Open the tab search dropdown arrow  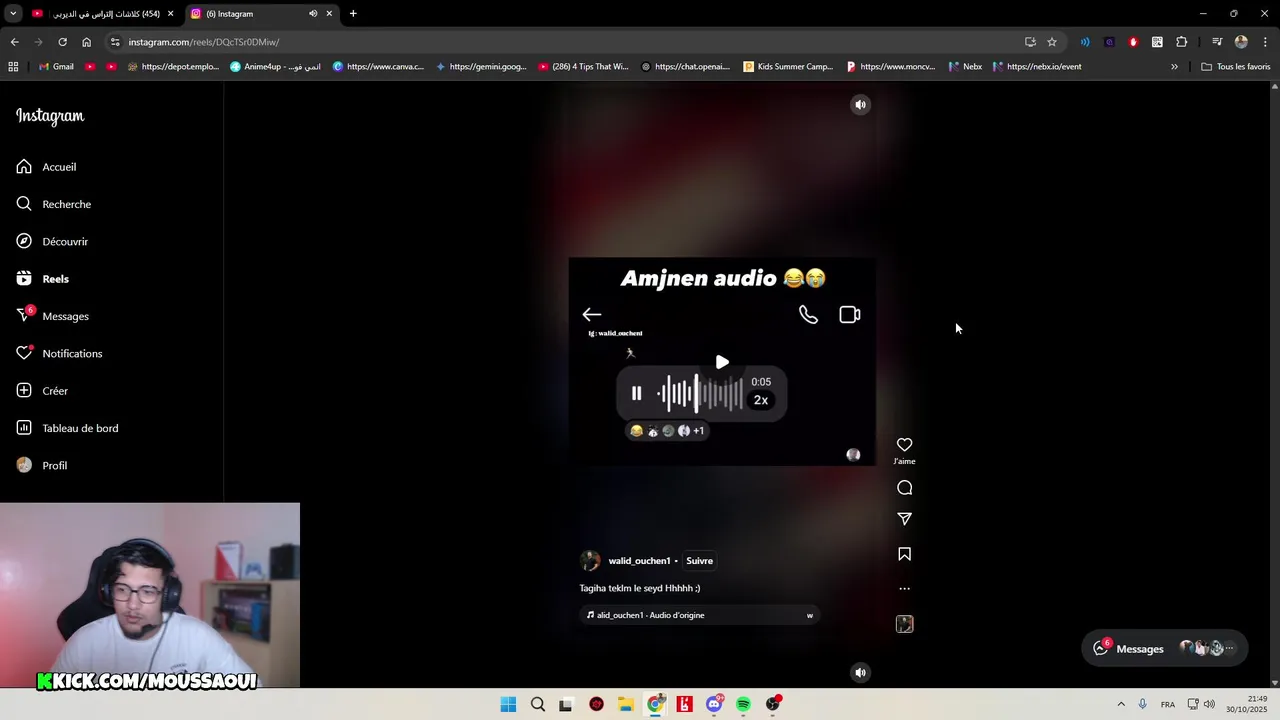click(x=13, y=14)
